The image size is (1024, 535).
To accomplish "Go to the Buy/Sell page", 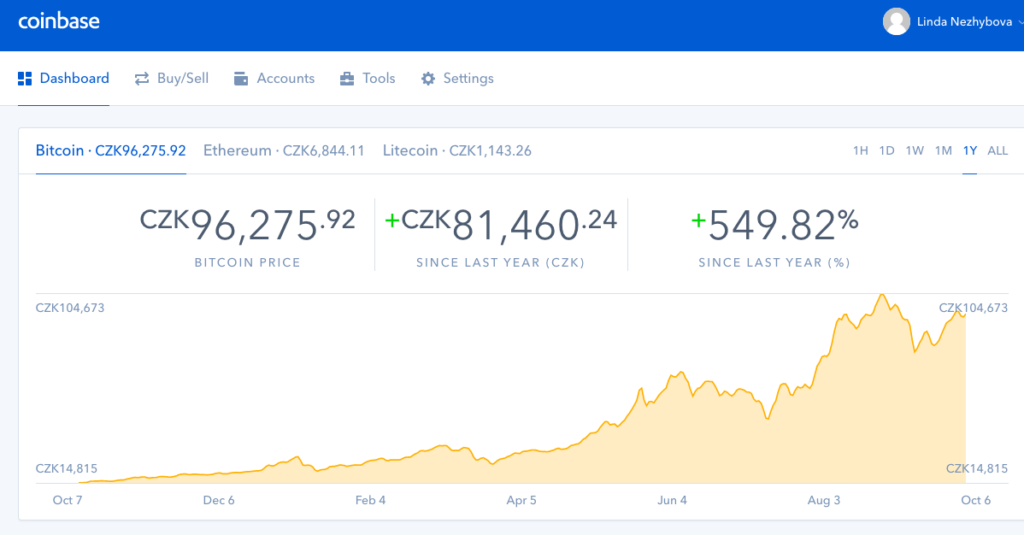I will click(x=172, y=78).
